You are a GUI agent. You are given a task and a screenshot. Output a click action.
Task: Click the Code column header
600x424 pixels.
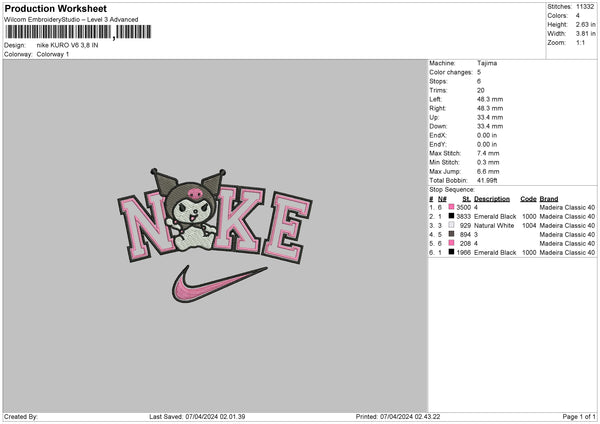(x=528, y=199)
